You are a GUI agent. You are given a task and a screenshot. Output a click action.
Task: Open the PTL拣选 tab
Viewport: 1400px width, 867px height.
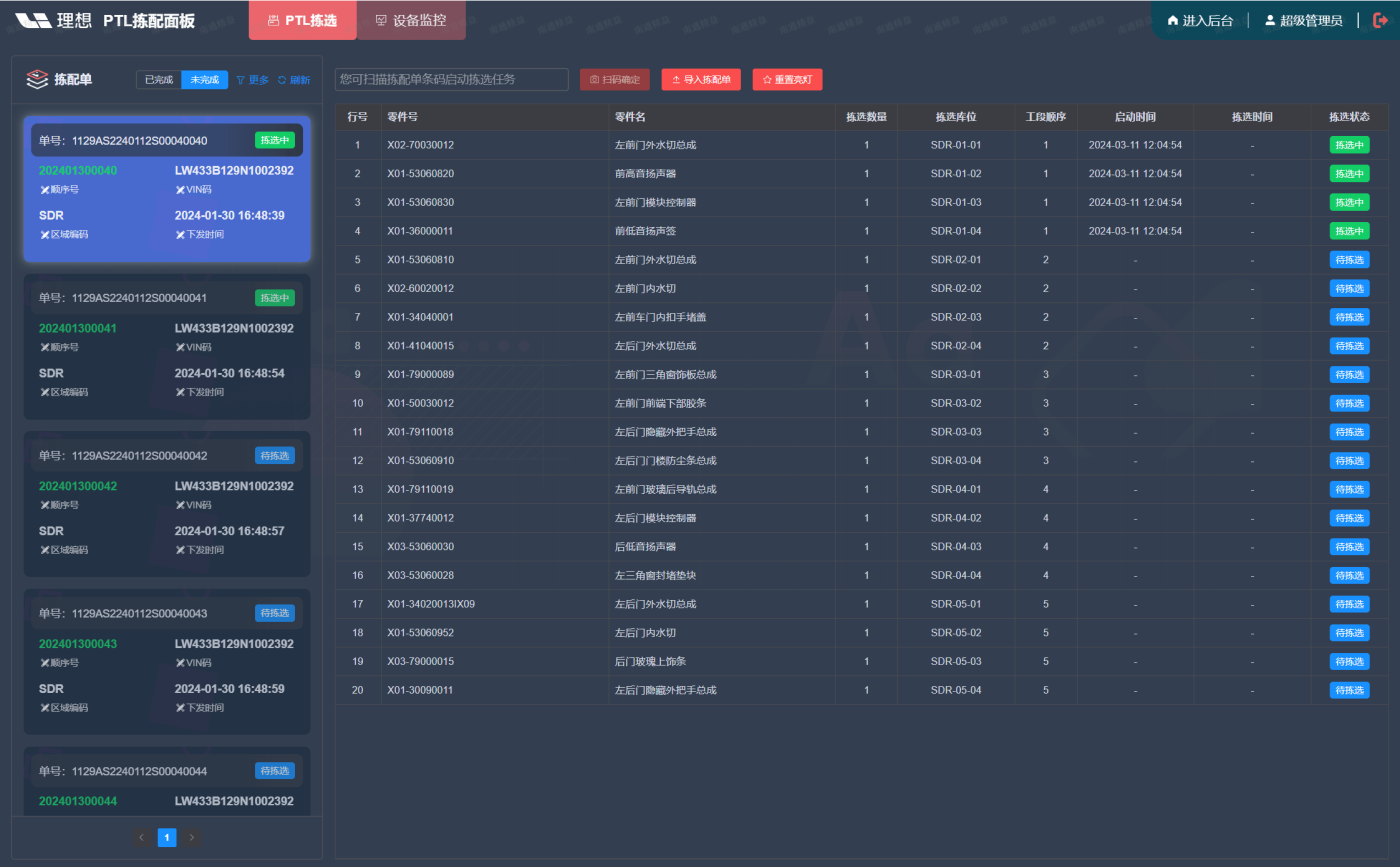(x=302, y=20)
